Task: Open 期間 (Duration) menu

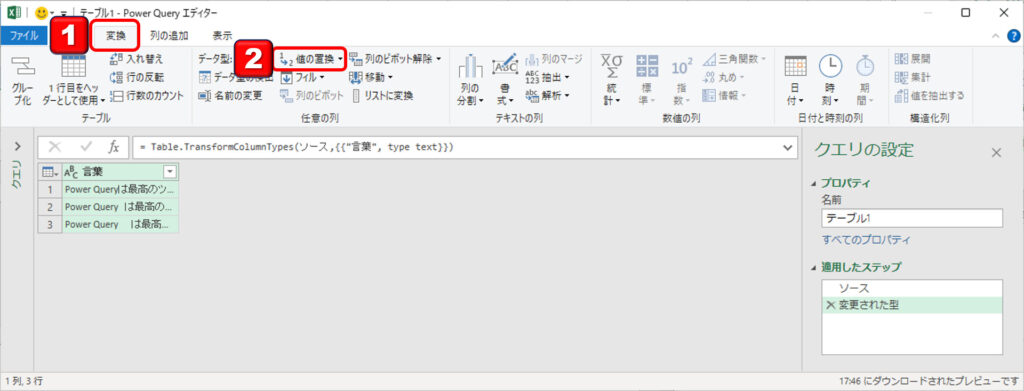Action: pyautogui.click(x=865, y=80)
